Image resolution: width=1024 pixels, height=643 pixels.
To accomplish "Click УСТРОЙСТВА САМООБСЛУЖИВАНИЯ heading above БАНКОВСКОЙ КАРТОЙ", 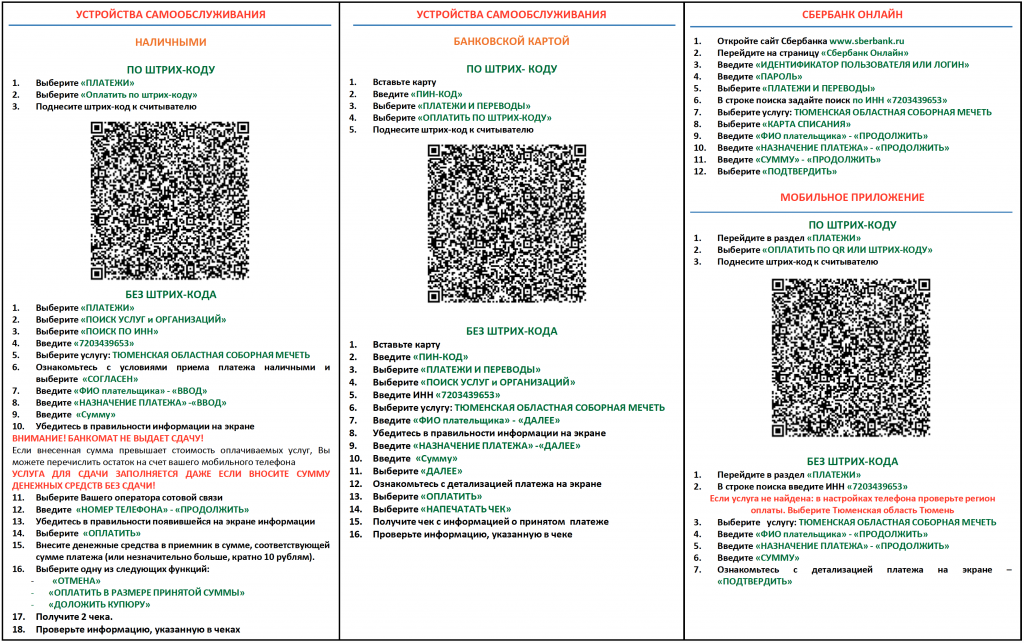I will click(511, 14).
